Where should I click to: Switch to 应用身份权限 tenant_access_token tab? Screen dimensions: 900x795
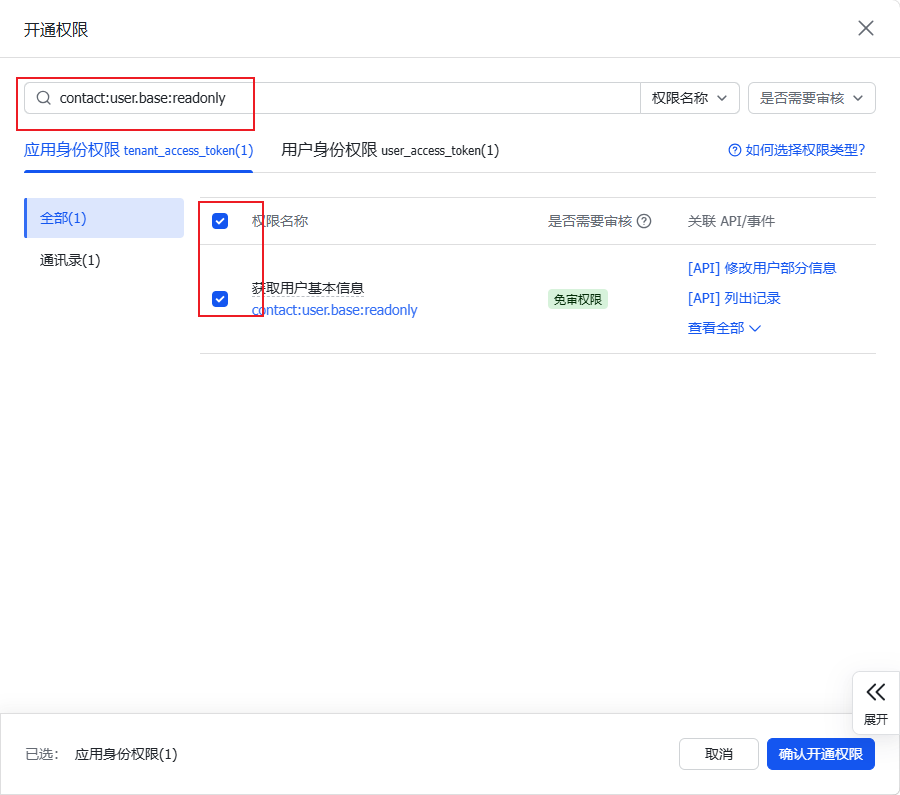pyautogui.click(x=138, y=150)
